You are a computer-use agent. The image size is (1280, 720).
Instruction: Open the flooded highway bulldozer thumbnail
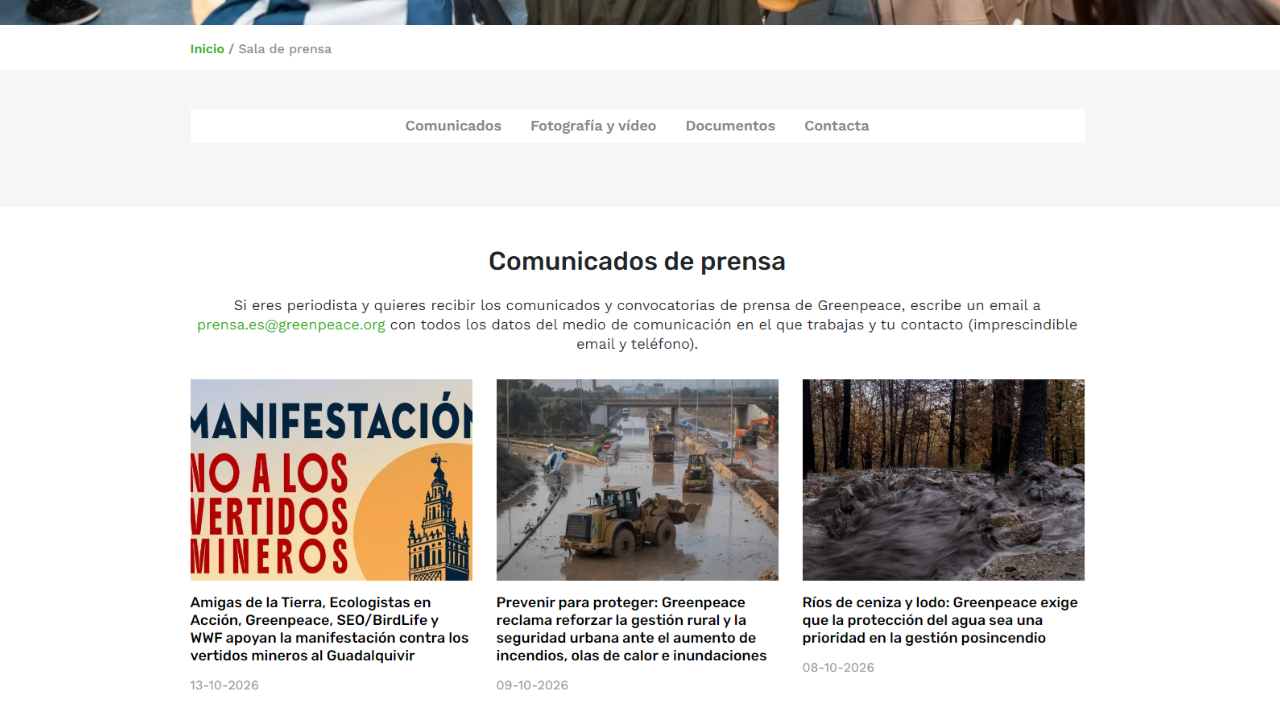(x=637, y=480)
